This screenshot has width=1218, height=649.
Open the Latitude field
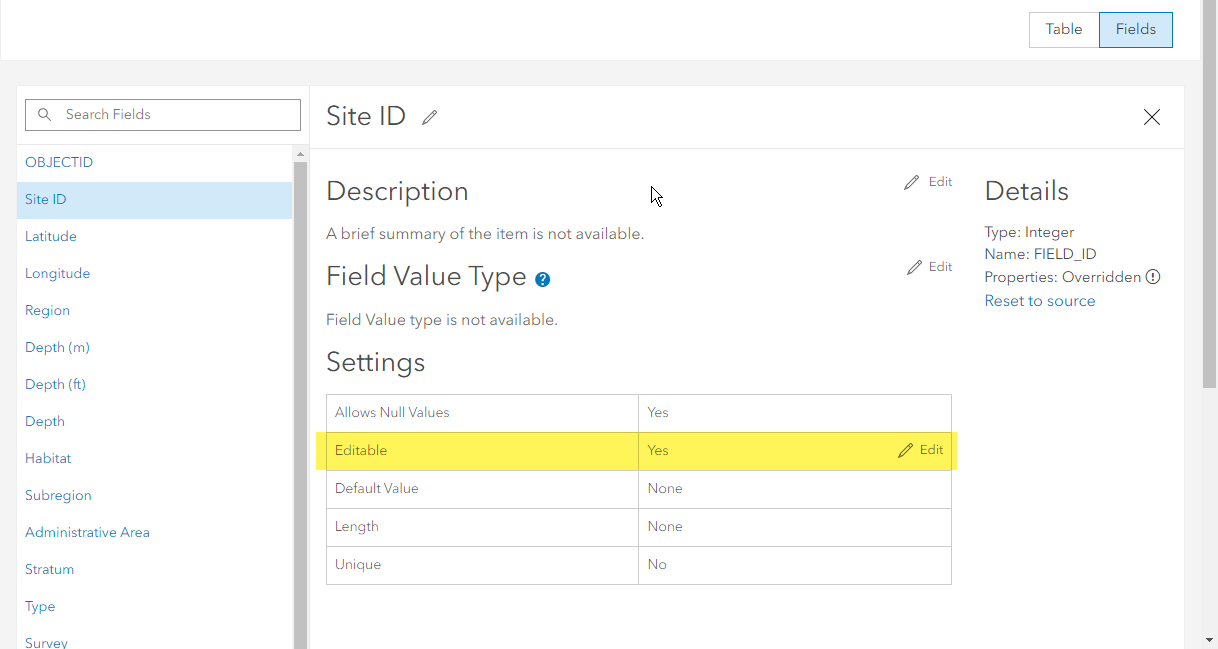click(51, 237)
